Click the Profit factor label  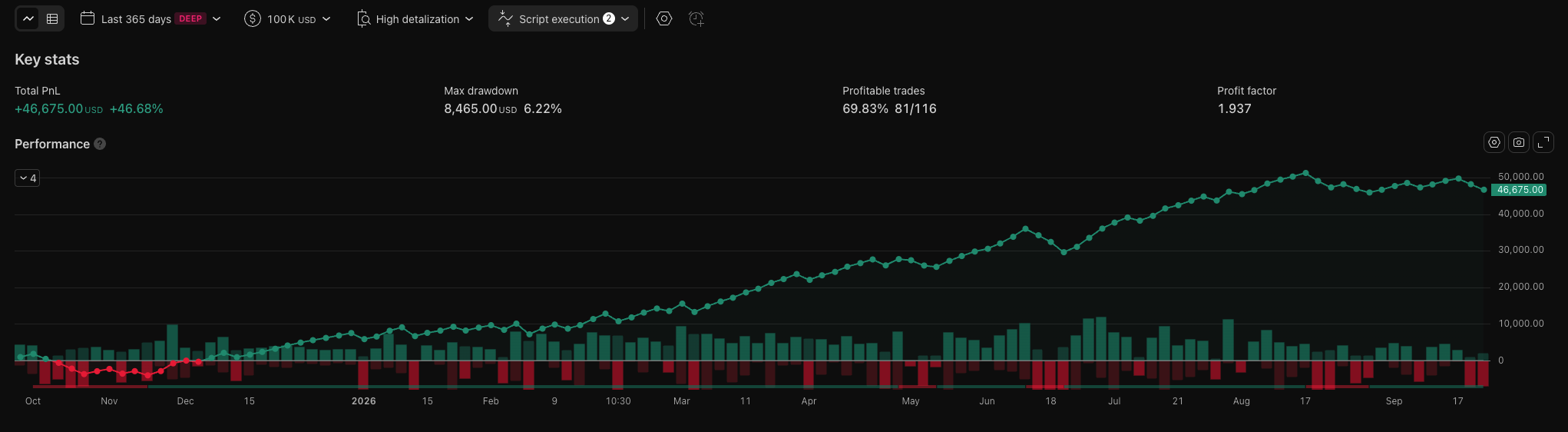coord(1246,91)
